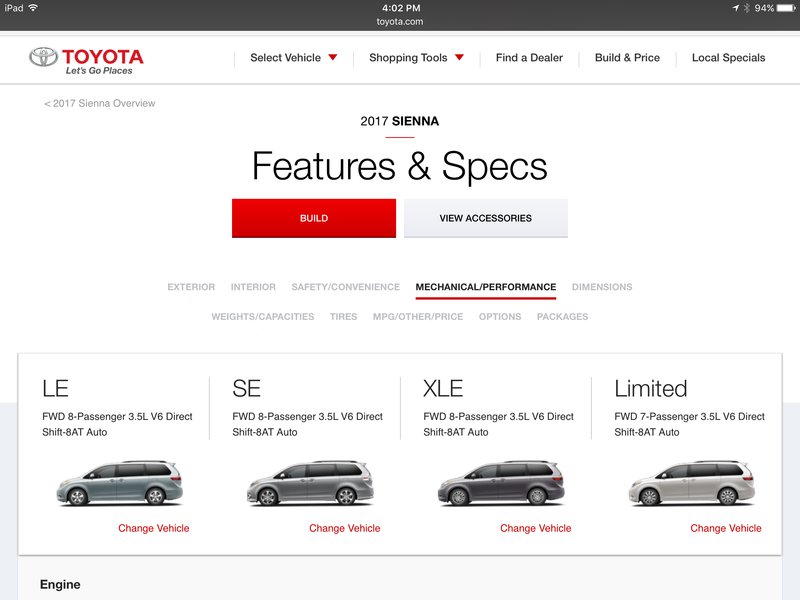
Task: Click the VIEW ACCESSORIES button
Action: [x=486, y=218]
